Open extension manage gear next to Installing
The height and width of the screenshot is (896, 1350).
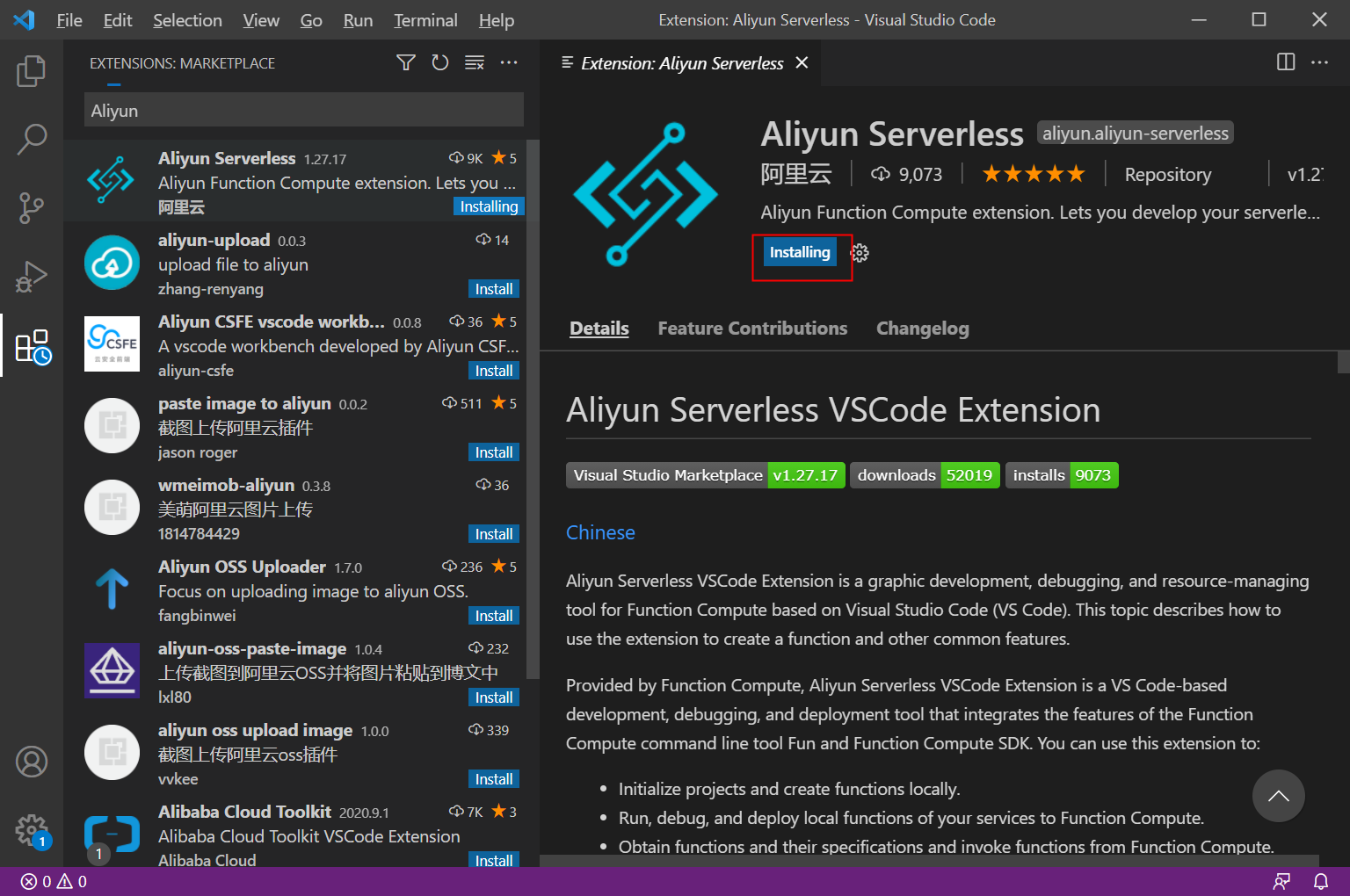click(x=860, y=253)
